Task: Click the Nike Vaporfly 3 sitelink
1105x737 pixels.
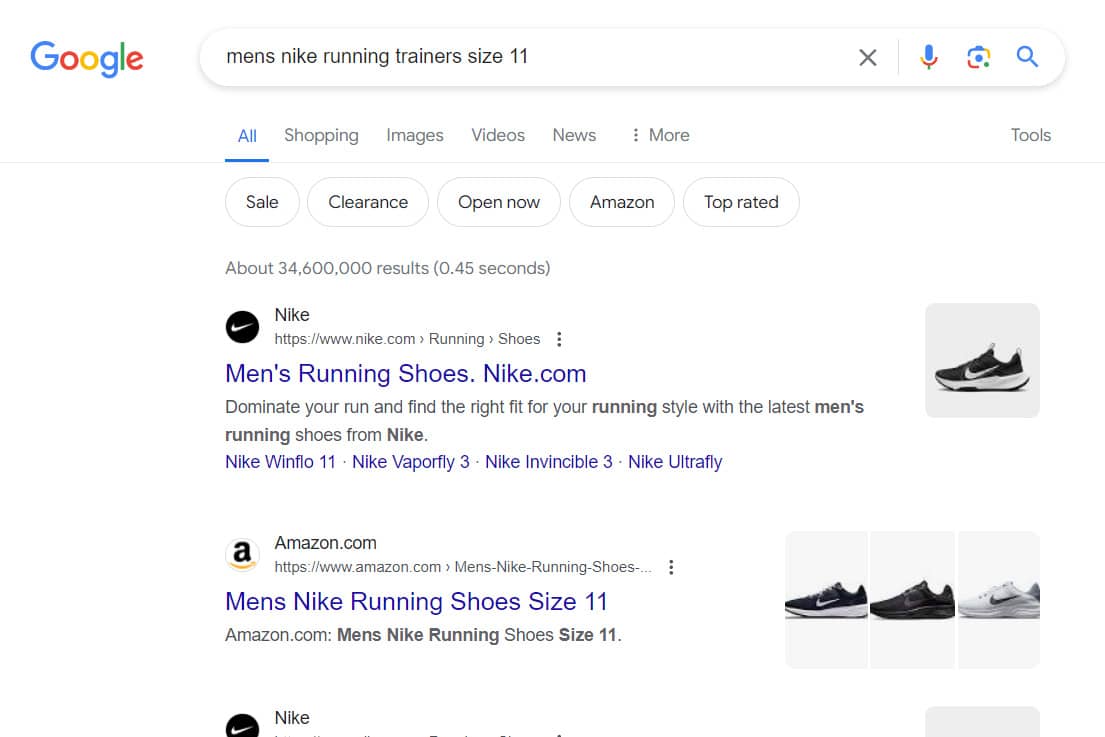Action: pos(410,461)
